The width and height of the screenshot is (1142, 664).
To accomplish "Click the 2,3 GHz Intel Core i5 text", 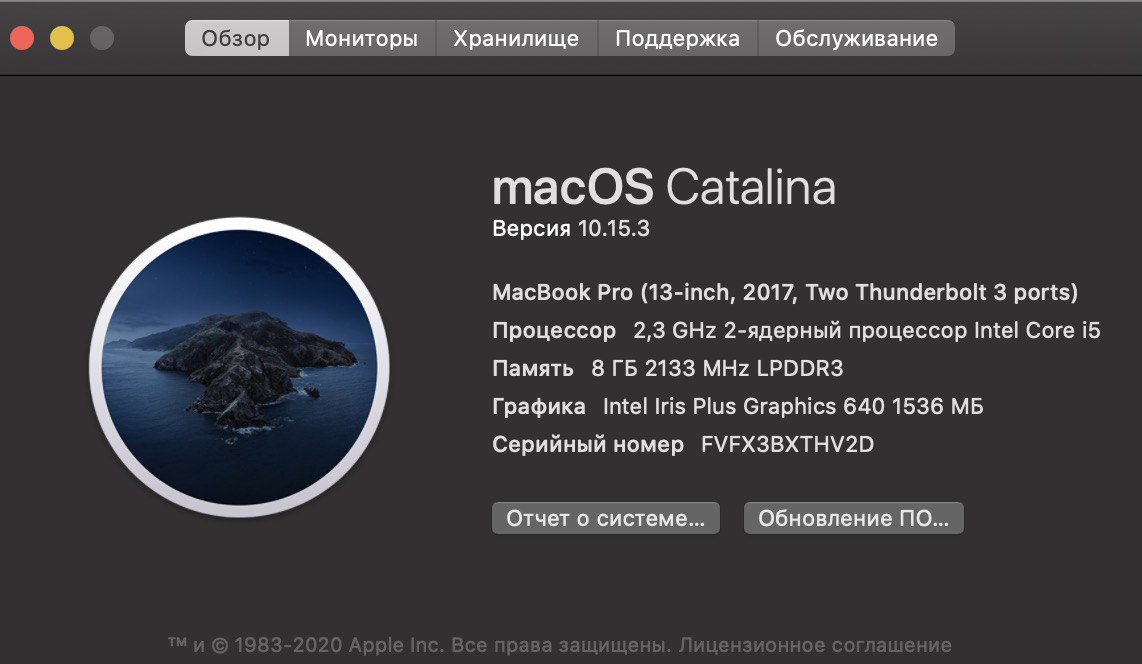I will (x=867, y=331).
